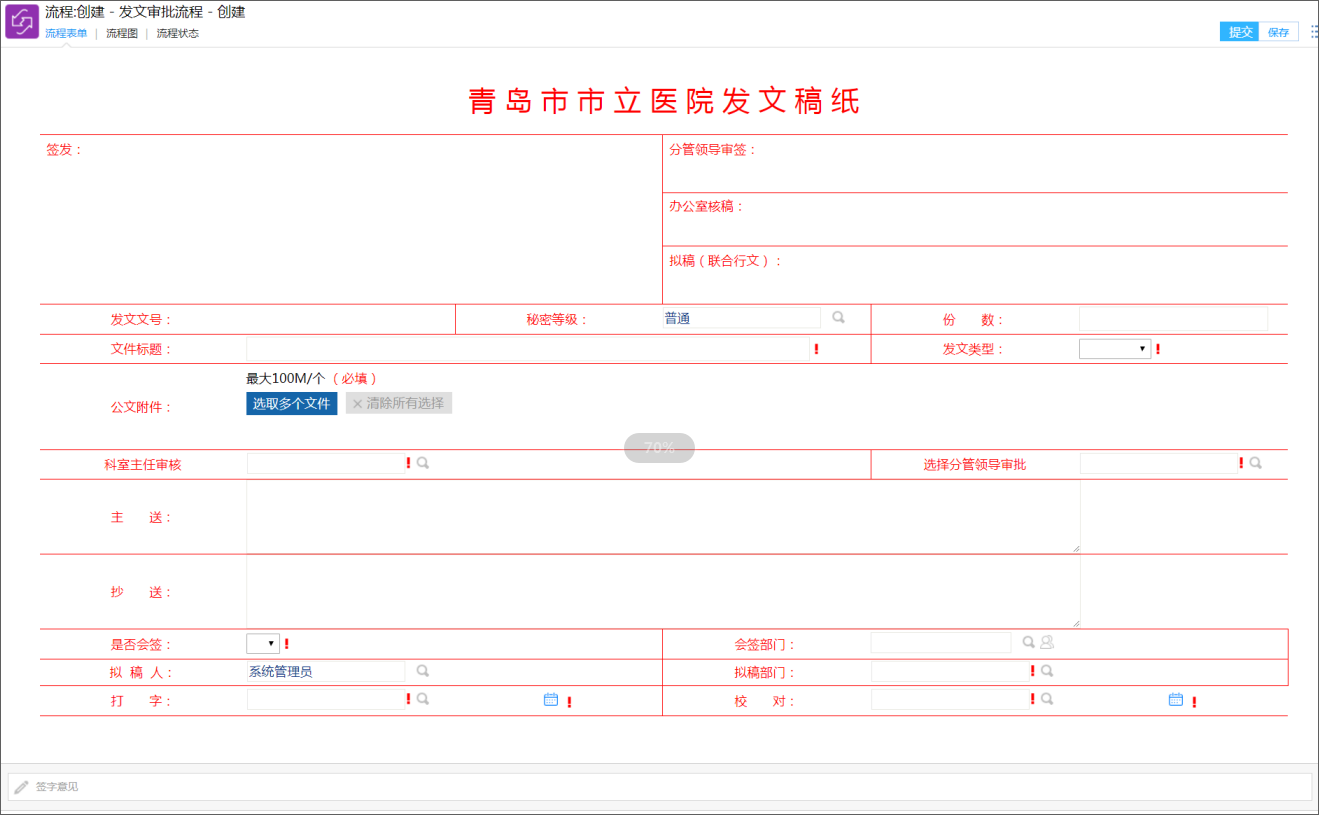The image size is (1319, 815).
Task: Open the list menu icon beside 保存
Action: [1313, 31]
